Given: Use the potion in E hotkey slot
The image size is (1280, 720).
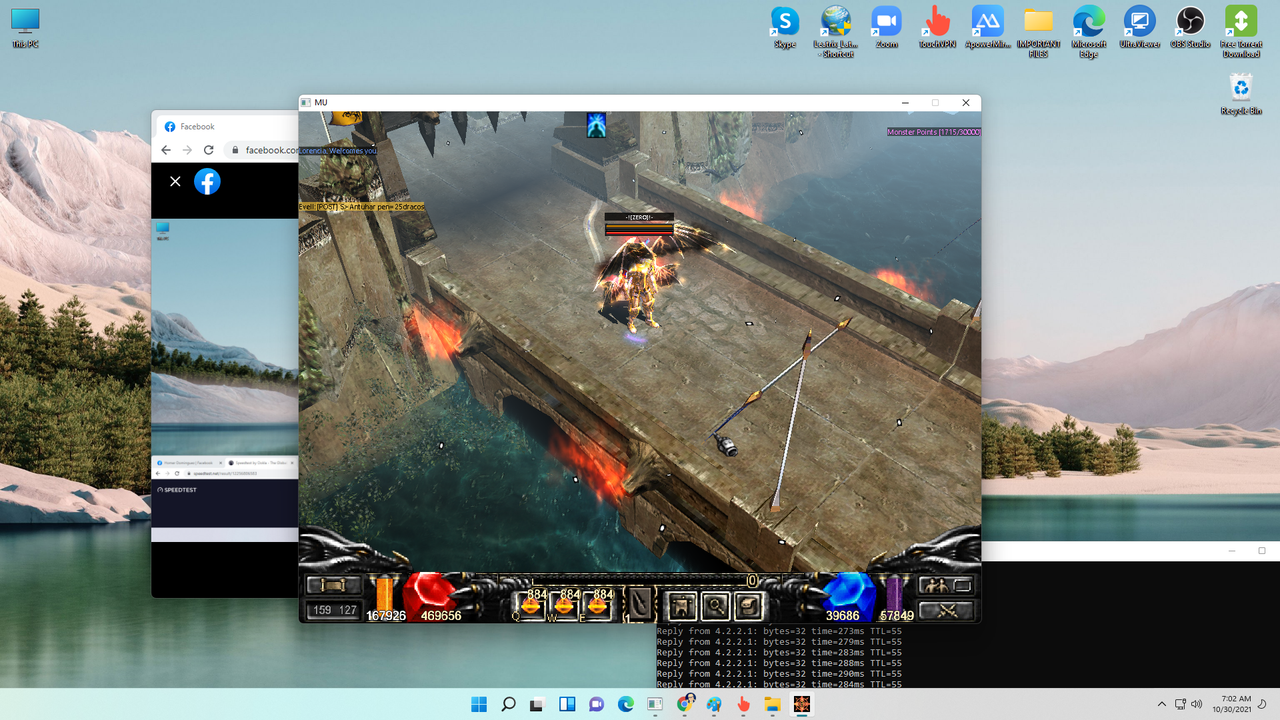Looking at the screenshot, I should pyautogui.click(x=598, y=604).
